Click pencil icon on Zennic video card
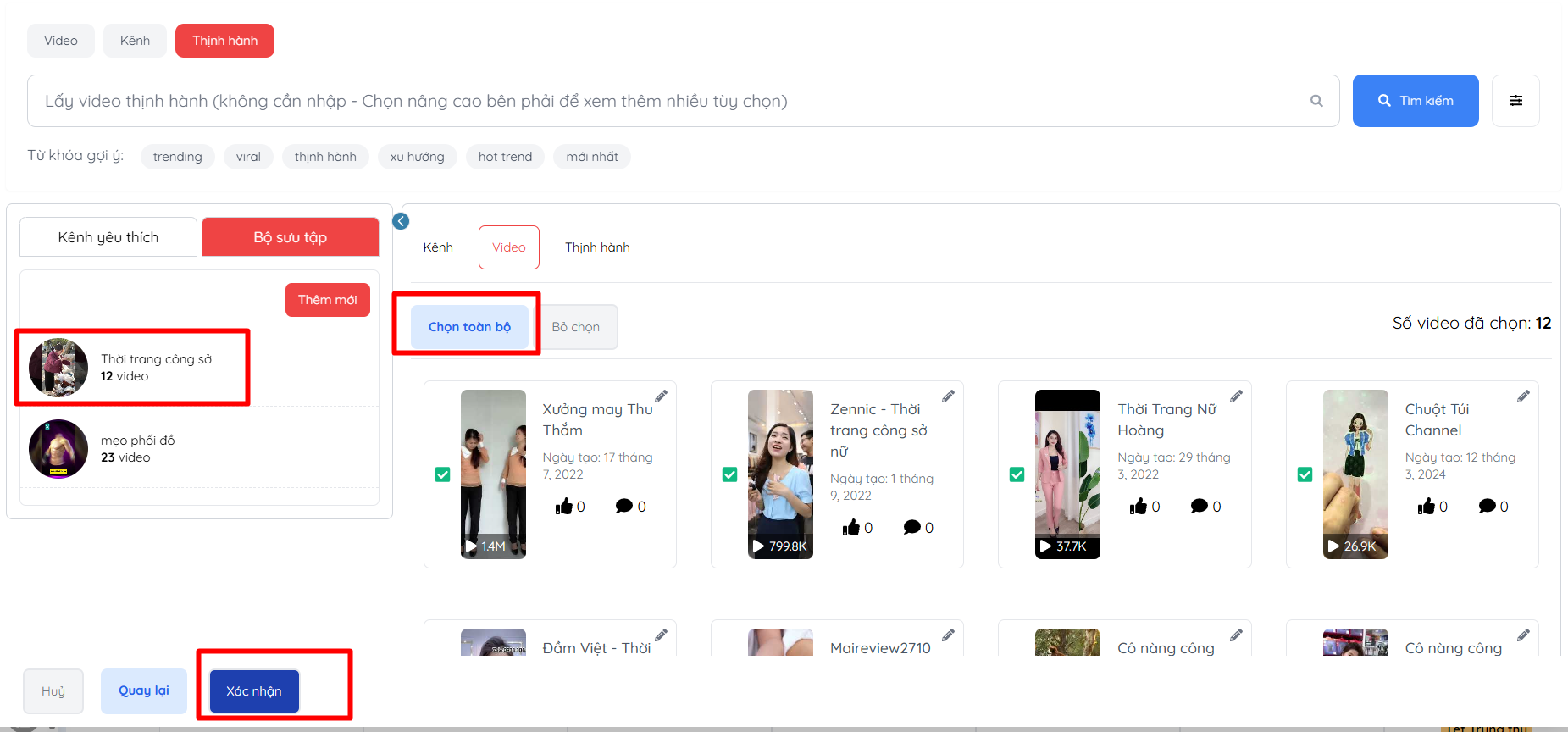 click(x=948, y=396)
